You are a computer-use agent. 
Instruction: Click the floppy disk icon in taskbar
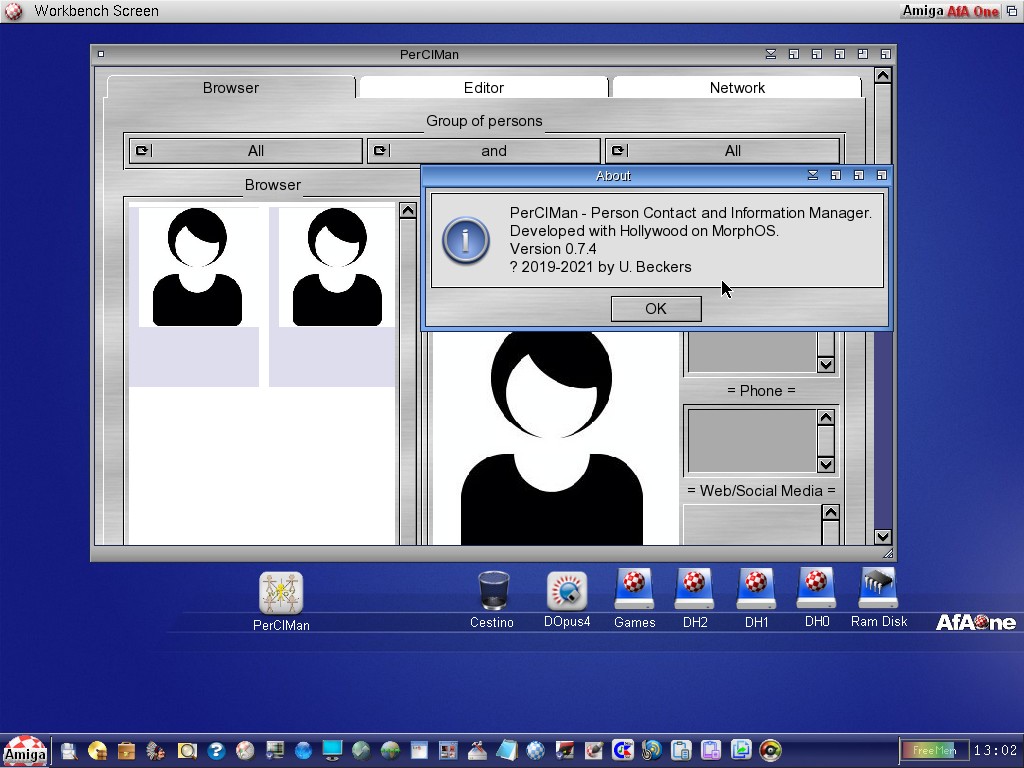(x=69, y=750)
